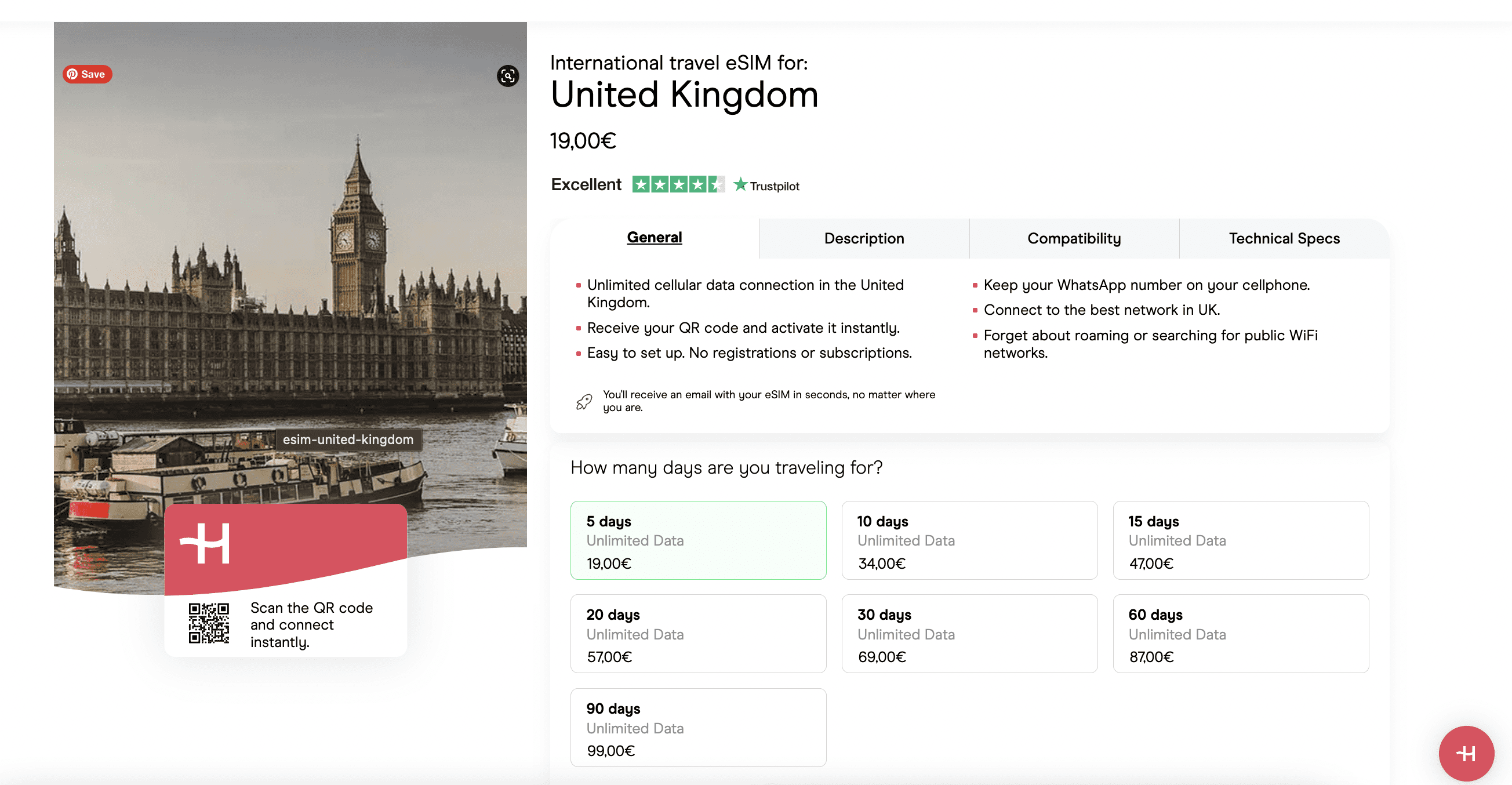
Task: Click the Pinterest Save button
Action: point(88,74)
